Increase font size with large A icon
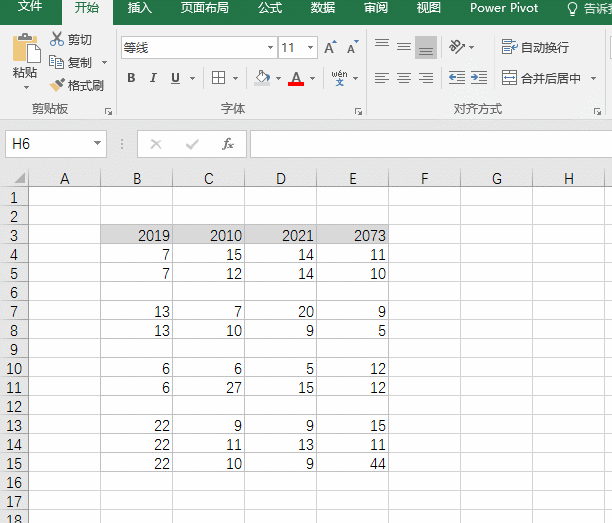Screen dimensions: 612x523 click(x=332, y=48)
